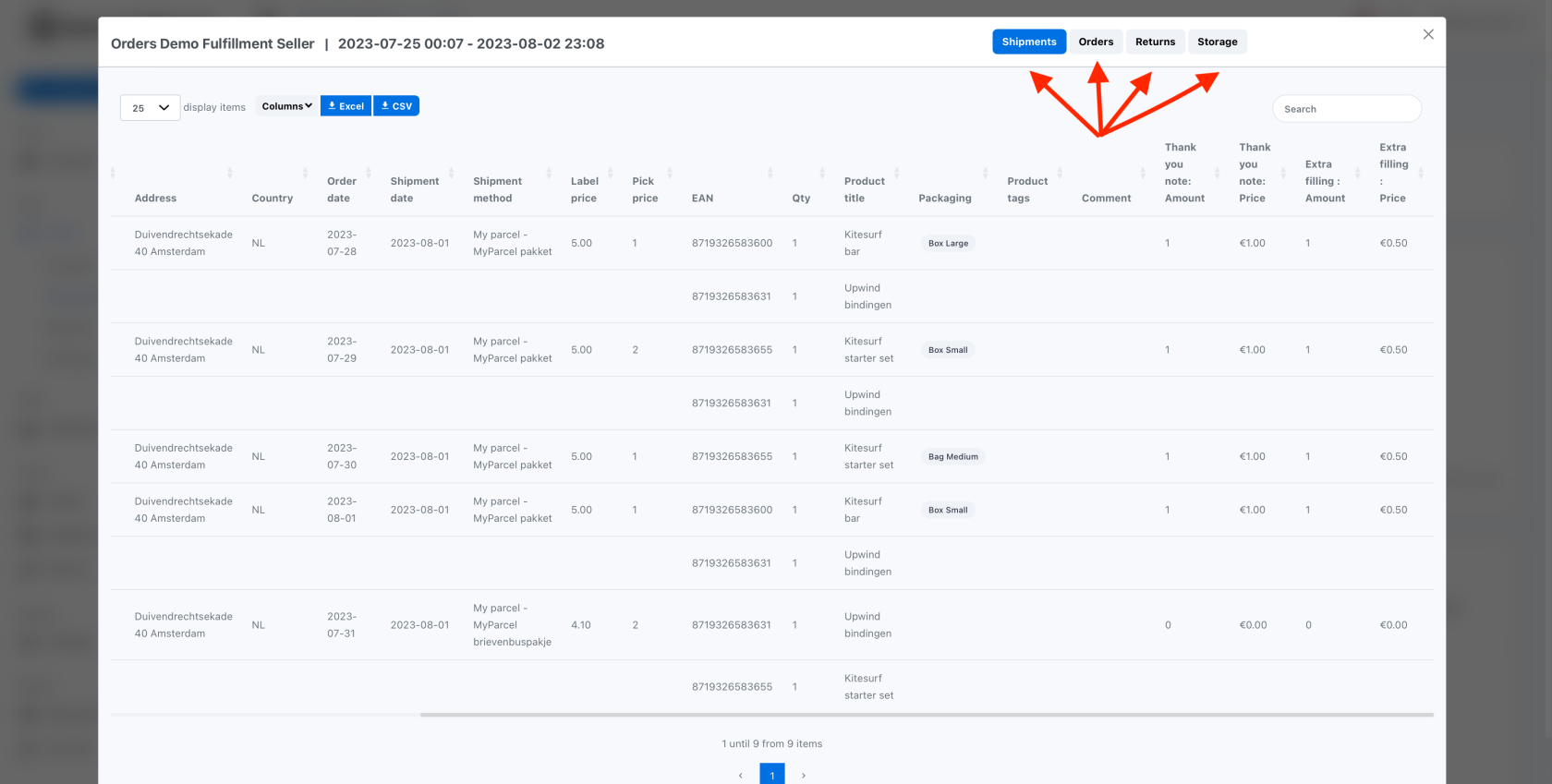Select the Box Small tag in 2023-08-01 order row
The width and height of the screenshot is (1552, 784).
tap(948, 510)
